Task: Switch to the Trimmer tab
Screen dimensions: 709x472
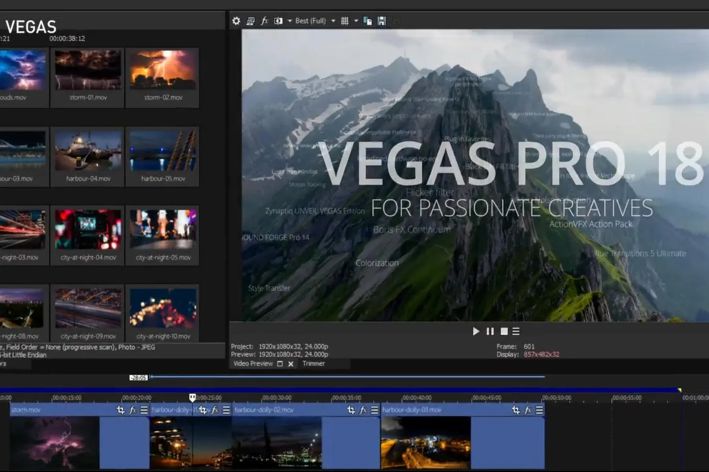Action: (317, 364)
